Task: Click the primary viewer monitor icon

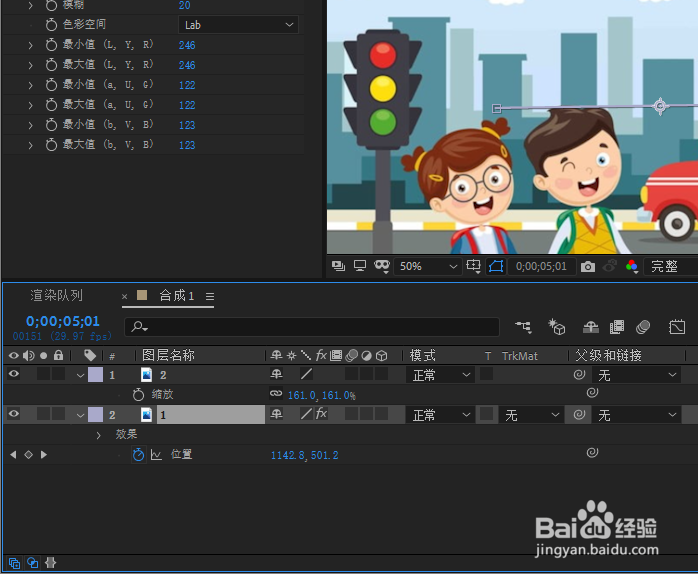Action: click(360, 266)
